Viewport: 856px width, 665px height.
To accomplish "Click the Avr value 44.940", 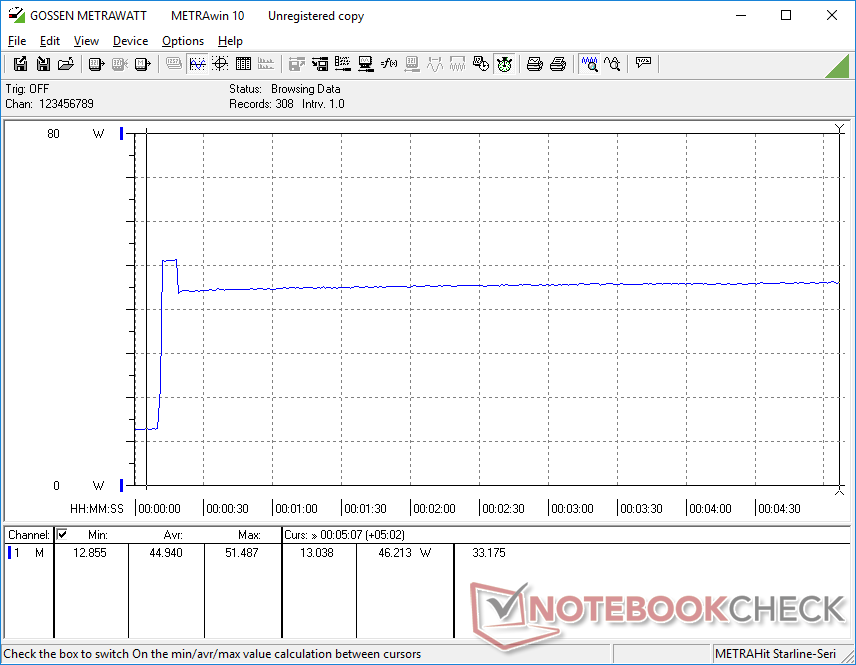I will (166, 553).
